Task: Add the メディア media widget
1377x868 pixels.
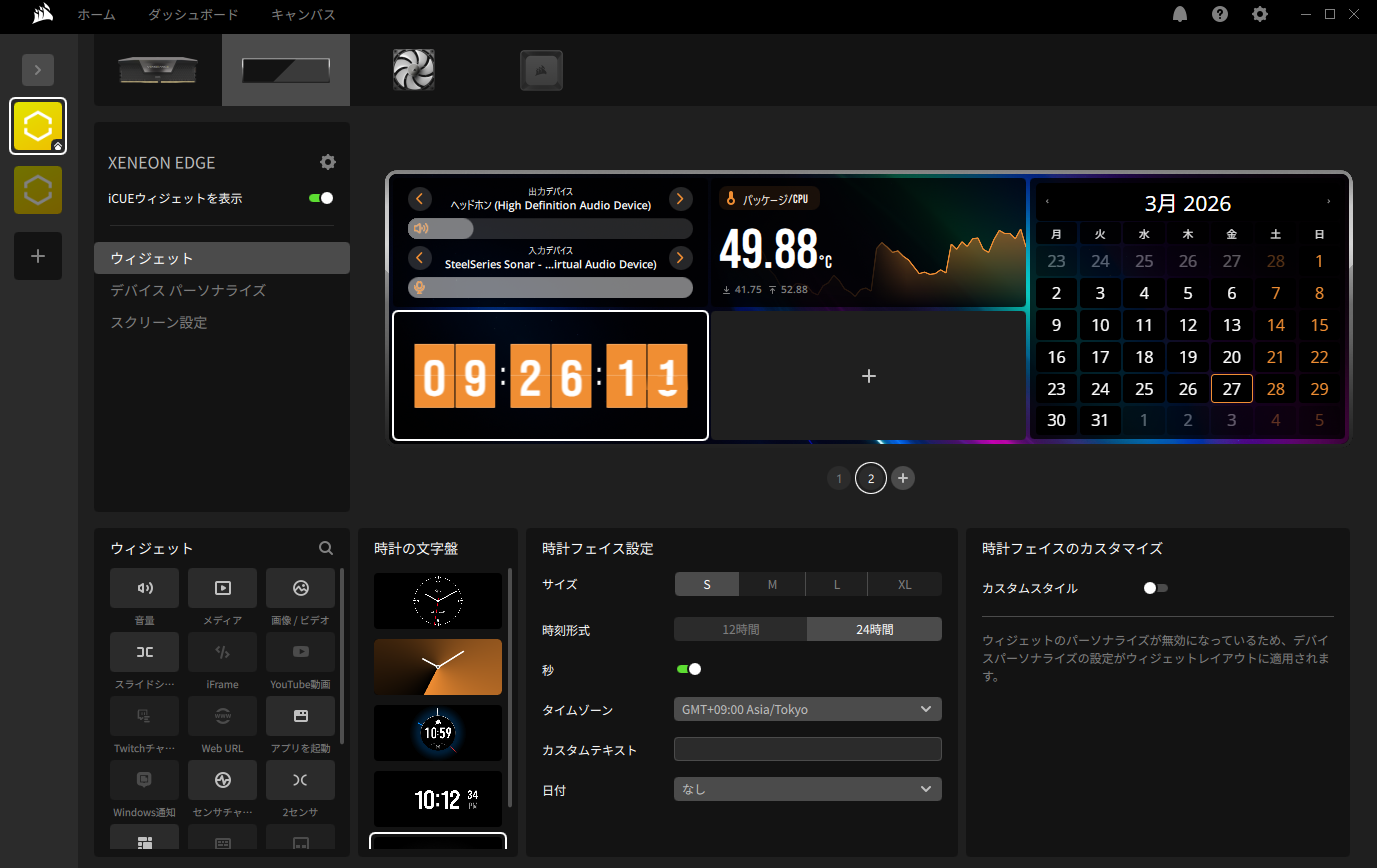Action: [x=222, y=588]
